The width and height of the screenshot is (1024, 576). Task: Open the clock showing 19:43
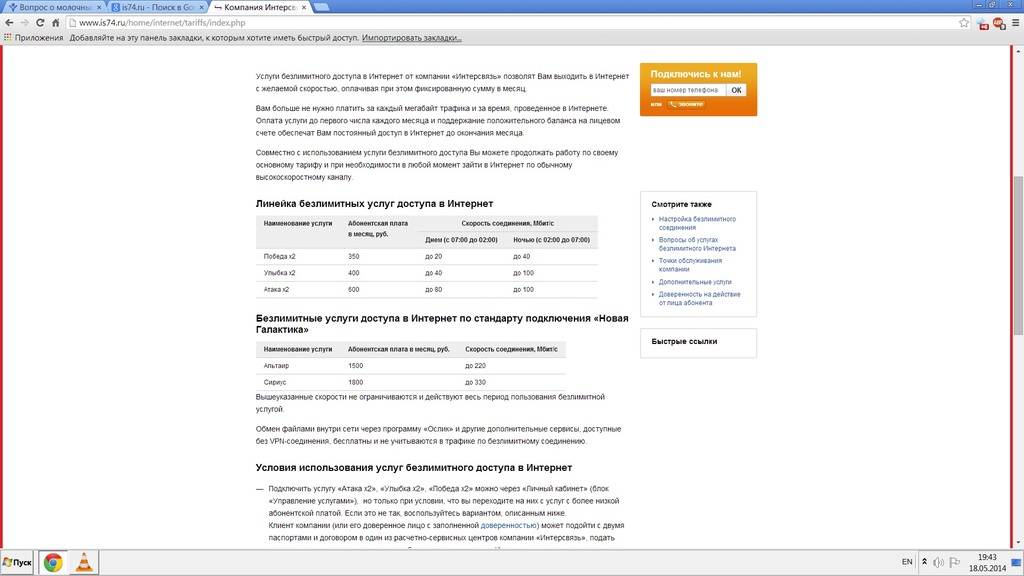click(987, 562)
